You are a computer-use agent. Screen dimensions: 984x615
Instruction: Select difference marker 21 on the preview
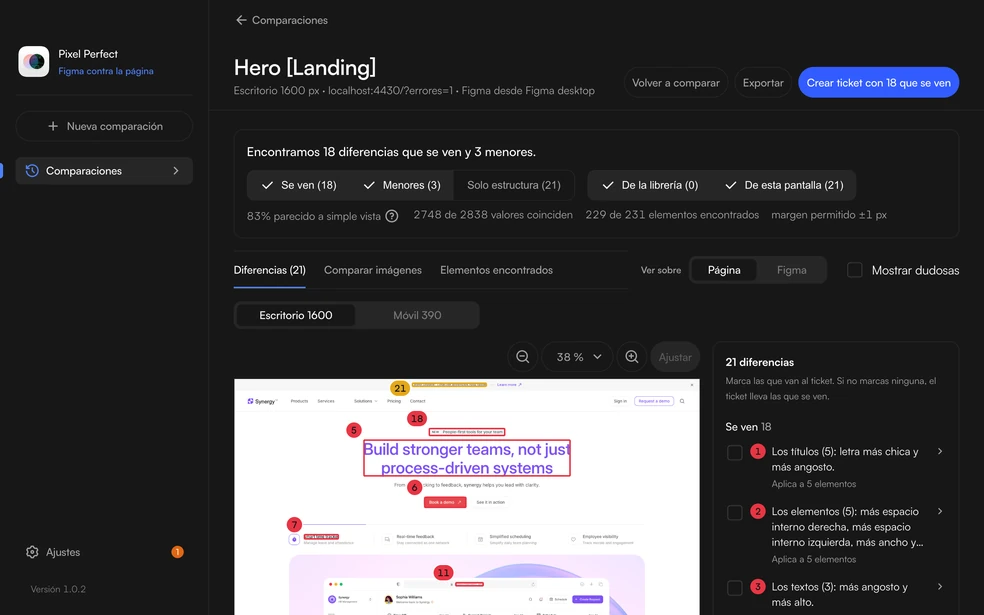[400, 388]
